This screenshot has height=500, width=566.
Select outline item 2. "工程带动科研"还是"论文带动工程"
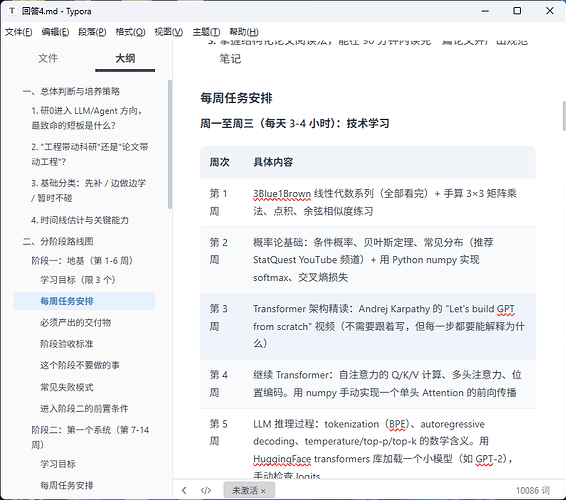pos(90,154)
